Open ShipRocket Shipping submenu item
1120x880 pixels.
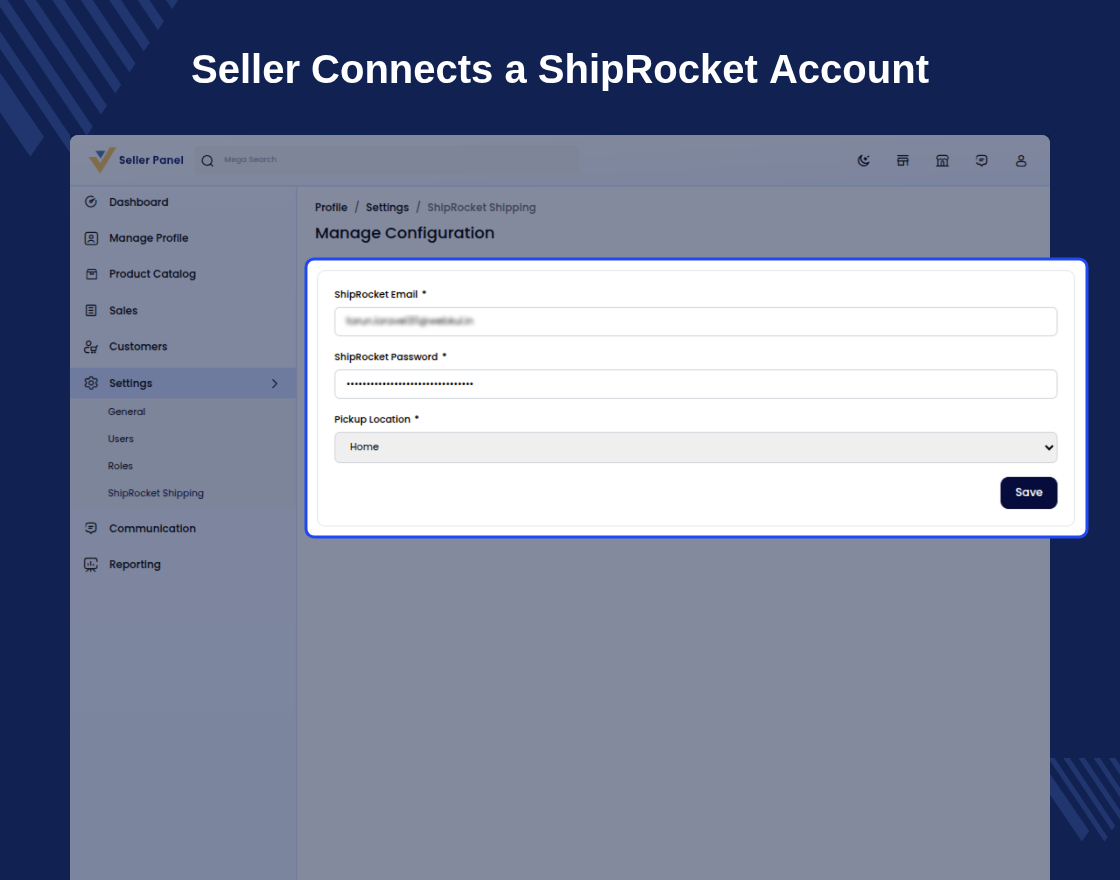coord(156,493)
